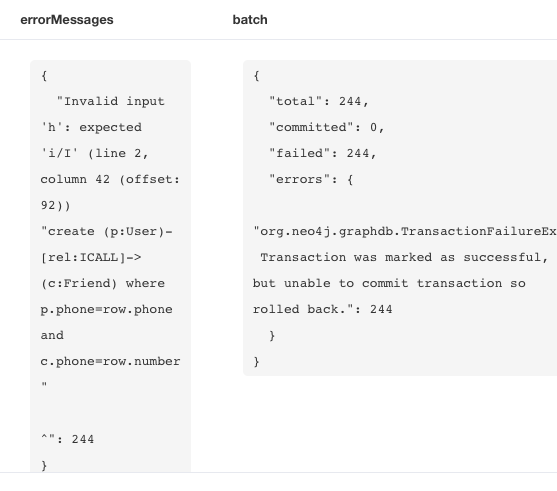Click the "but unable to commit transaction so" line

389,283
